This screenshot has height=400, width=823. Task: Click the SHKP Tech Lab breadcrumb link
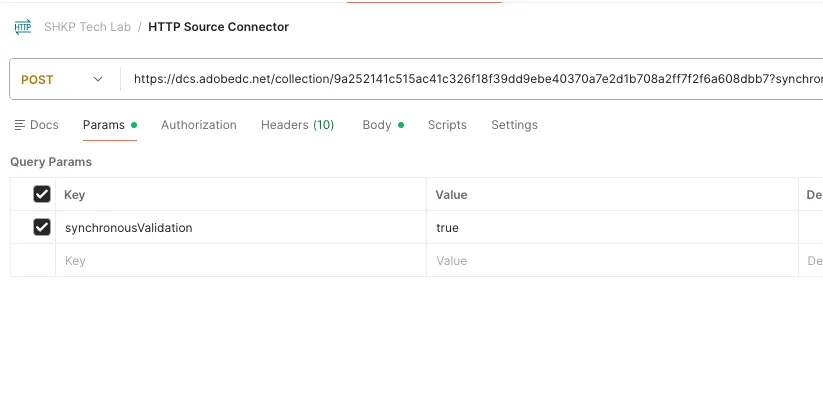87,27
